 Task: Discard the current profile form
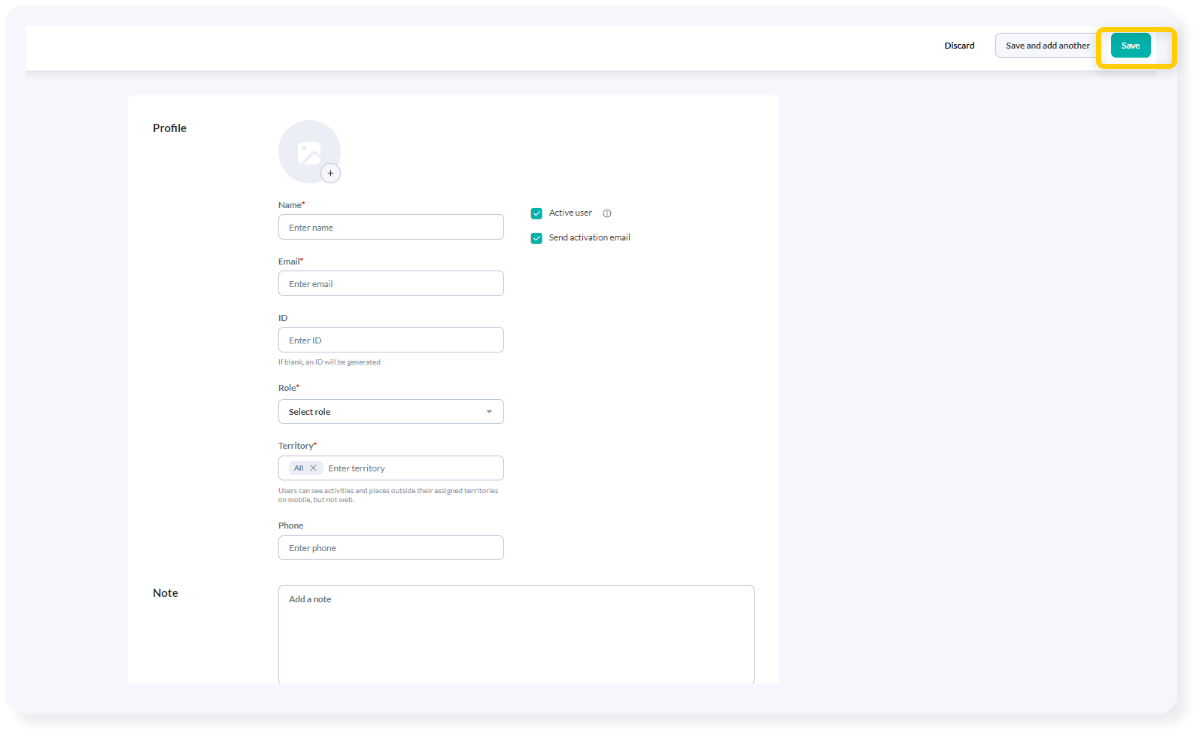(959, 45)
